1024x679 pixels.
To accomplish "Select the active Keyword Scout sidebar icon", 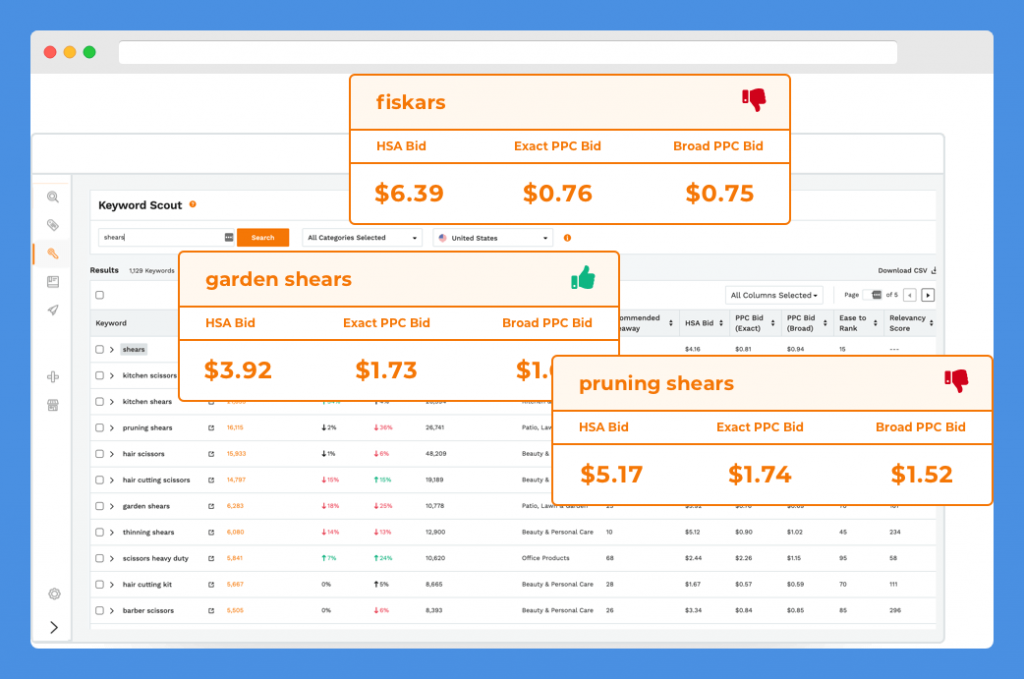I will 53,253.
